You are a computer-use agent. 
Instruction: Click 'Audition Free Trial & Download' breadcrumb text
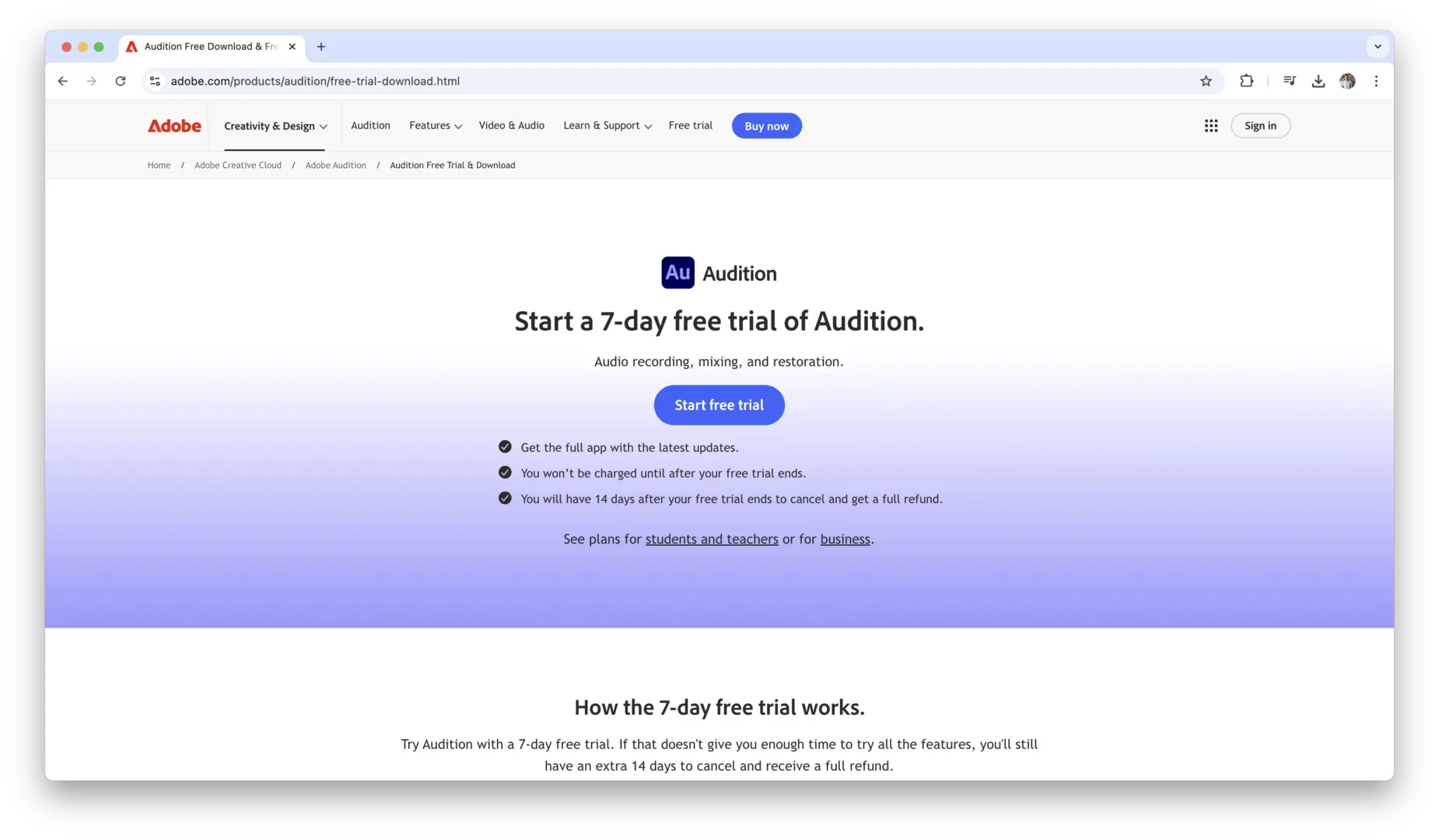point(453,166)
